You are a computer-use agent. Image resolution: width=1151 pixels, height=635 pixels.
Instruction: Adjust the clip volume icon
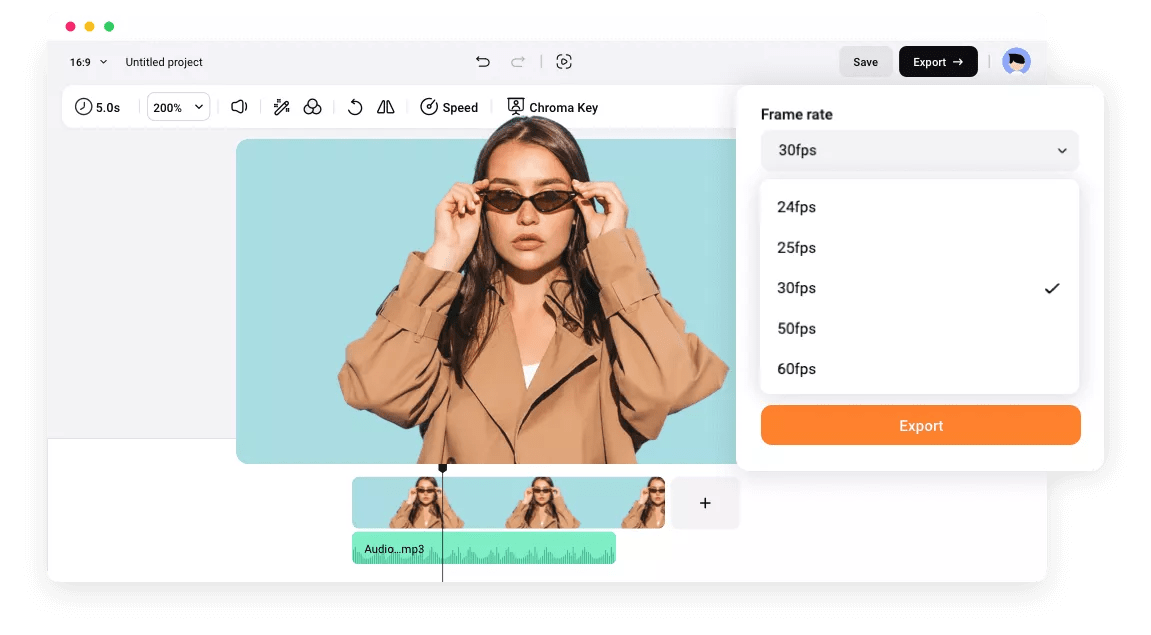(x=239, y=107)
